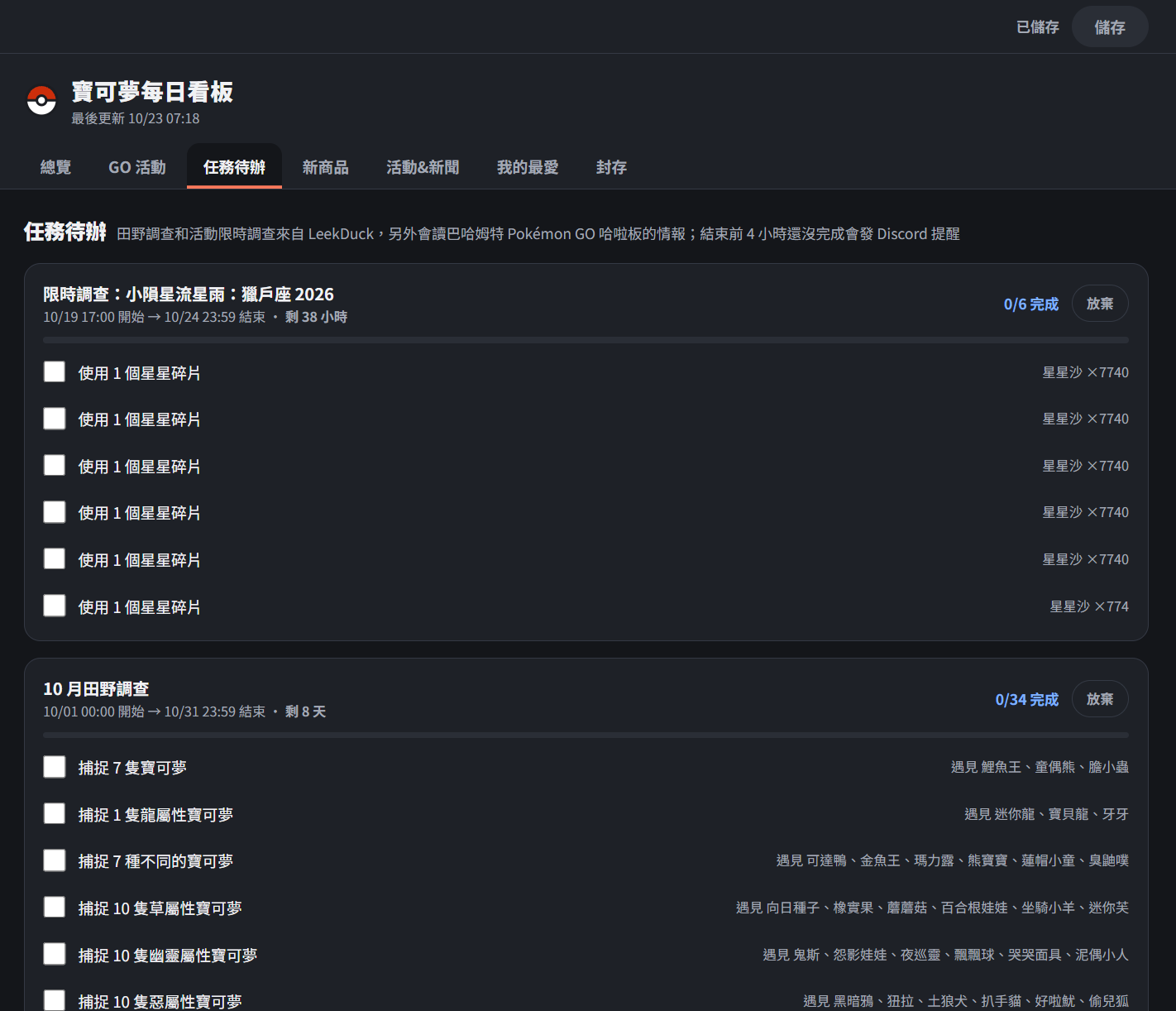
Task: Tick the 使用 1 個星星碎片 checkbox with 星星沙 ×774 reward
Action: [x=55, y=606]
